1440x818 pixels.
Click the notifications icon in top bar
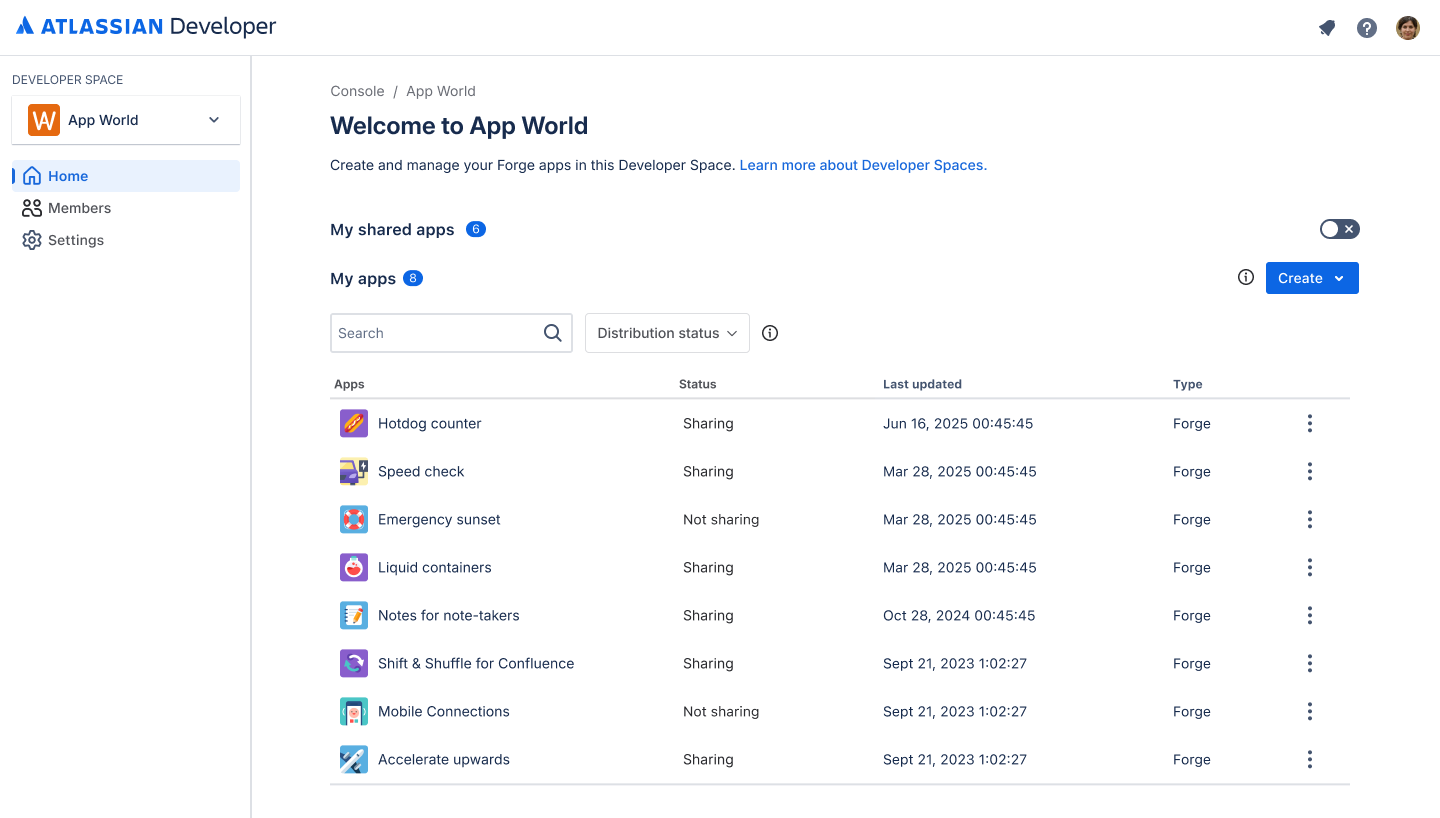[1327, 28]
